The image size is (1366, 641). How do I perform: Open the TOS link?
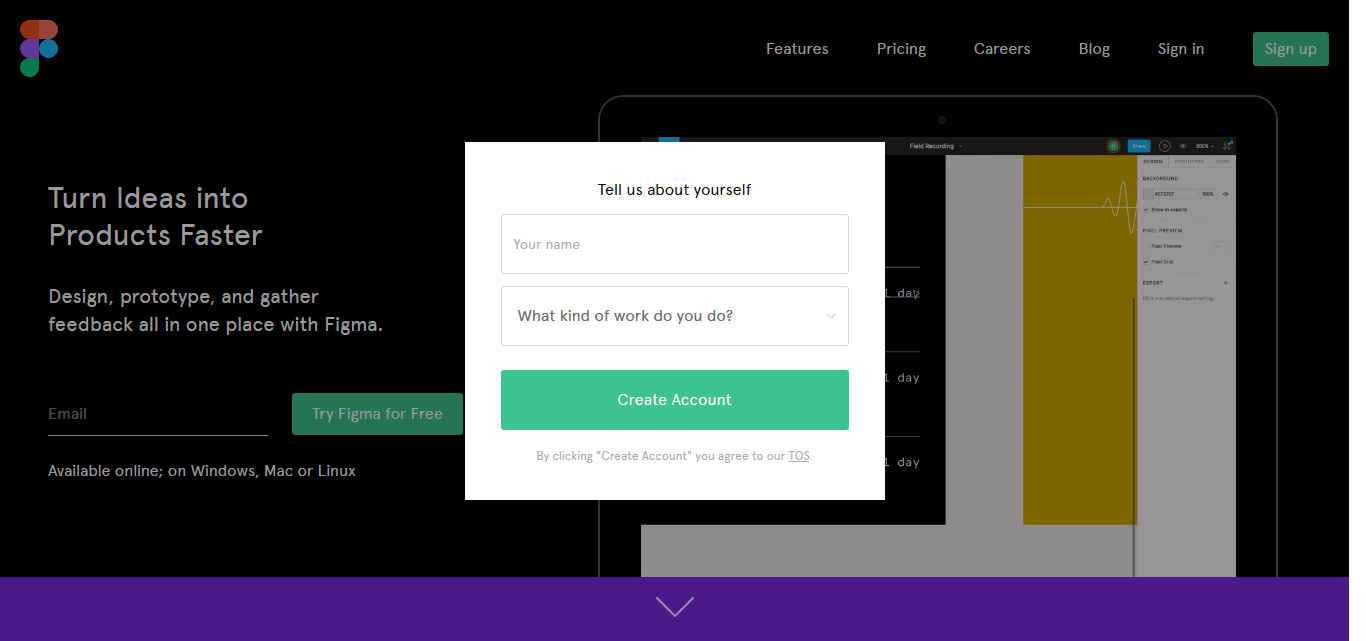pyautogui.click(x=799, y=456)
